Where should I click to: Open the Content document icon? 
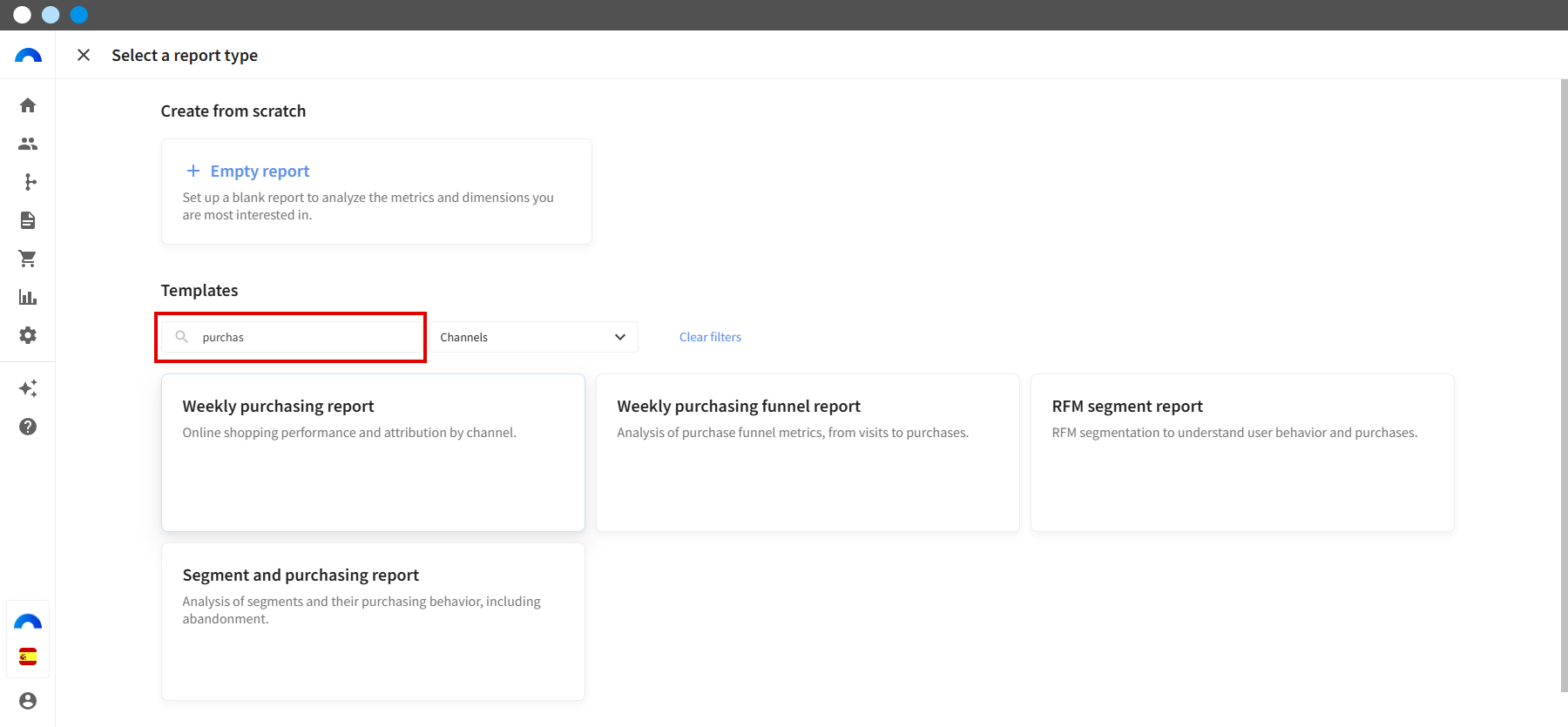coord(28,220)
